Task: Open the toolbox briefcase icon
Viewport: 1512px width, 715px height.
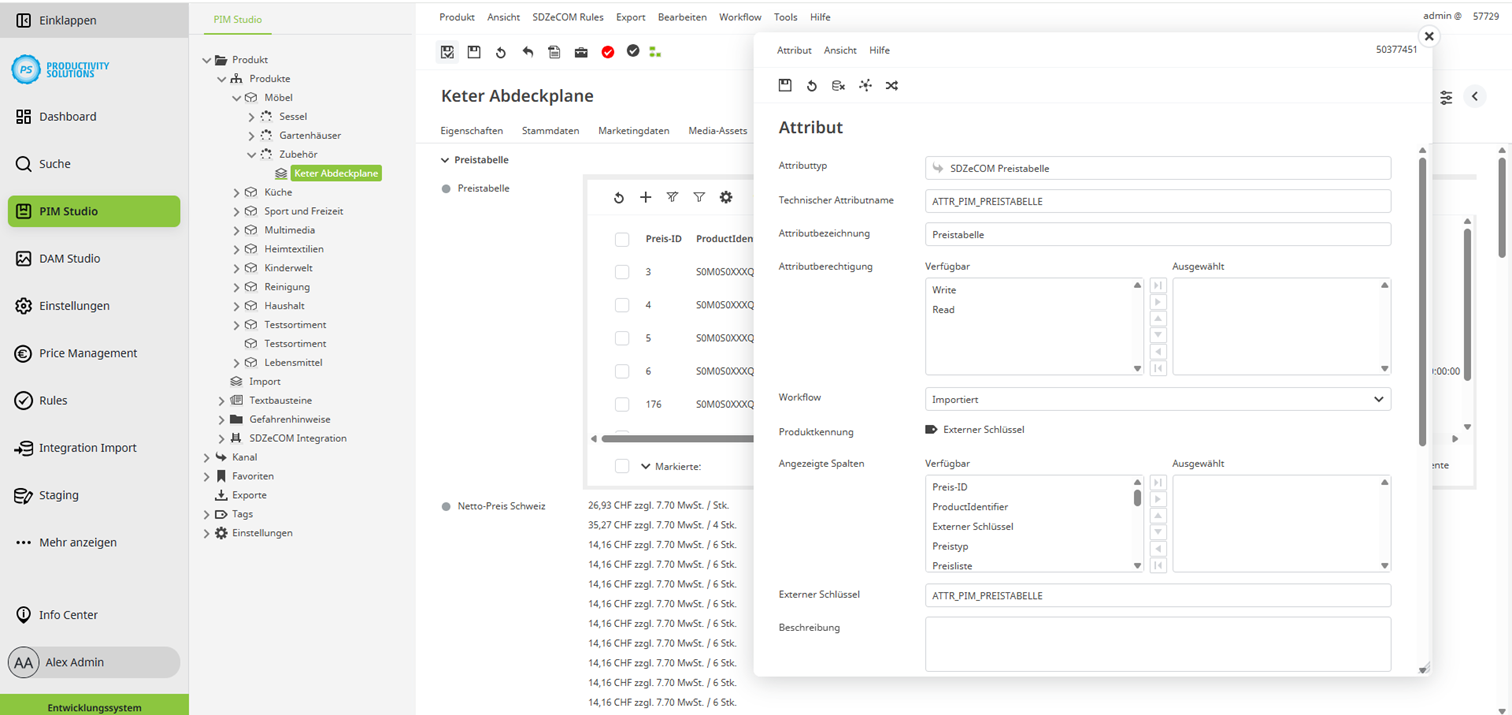Action: pos(581,52)
